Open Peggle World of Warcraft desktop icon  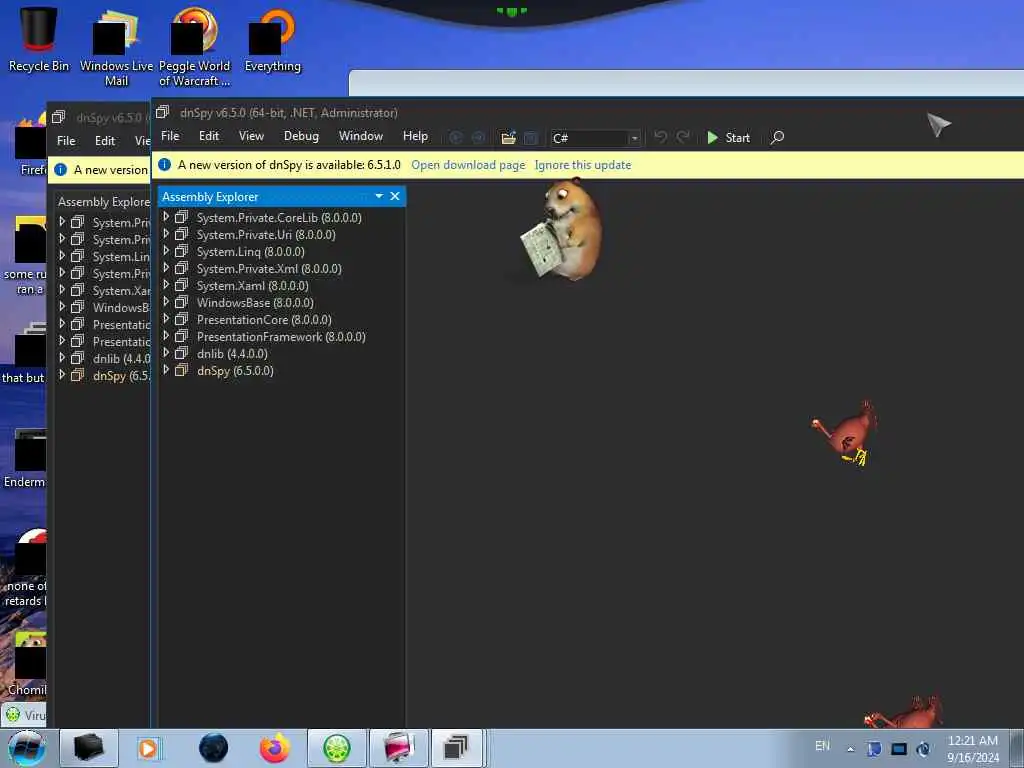pos(195,47)
